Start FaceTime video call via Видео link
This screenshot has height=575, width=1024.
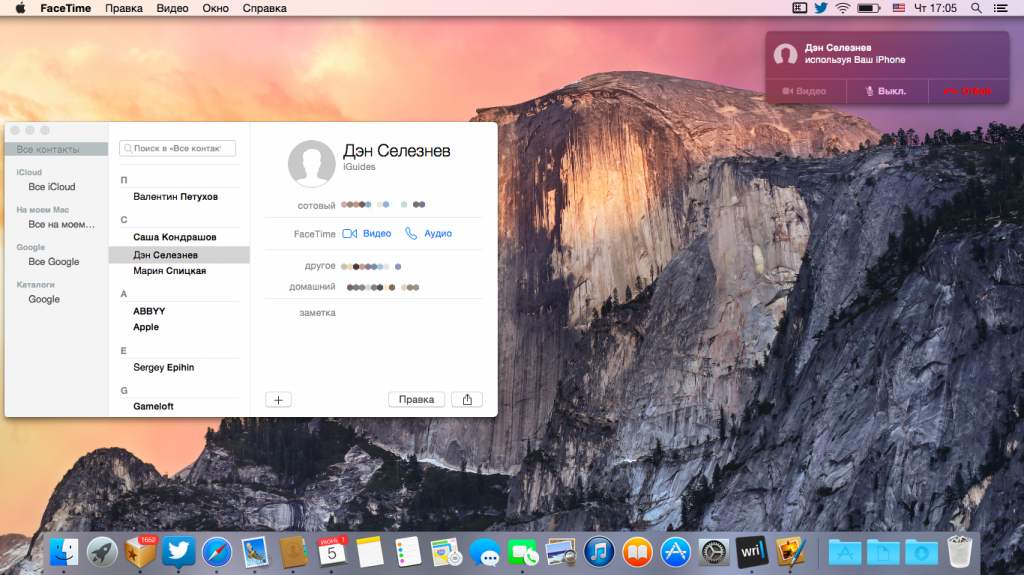[x=367, y=233]
